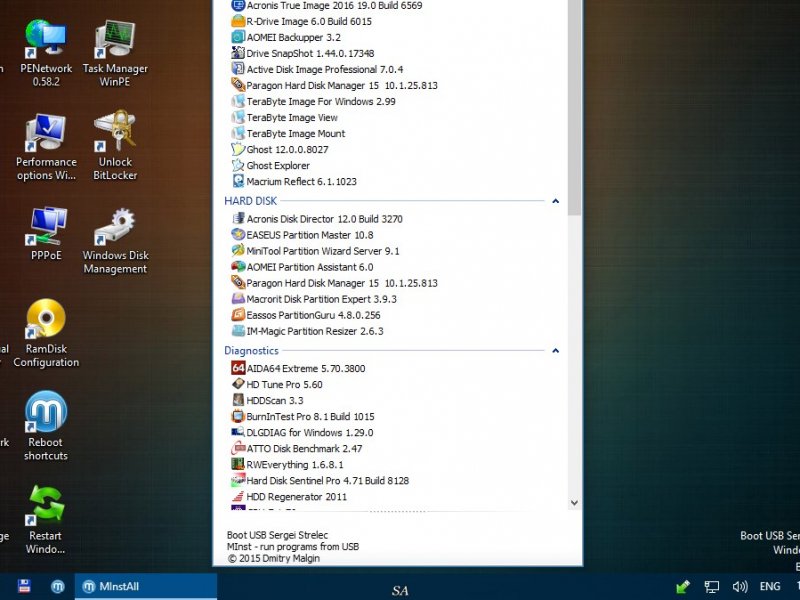Click the Ghost 12.0.0.8027 icon
800x600 pixels.
pos(238,149)
